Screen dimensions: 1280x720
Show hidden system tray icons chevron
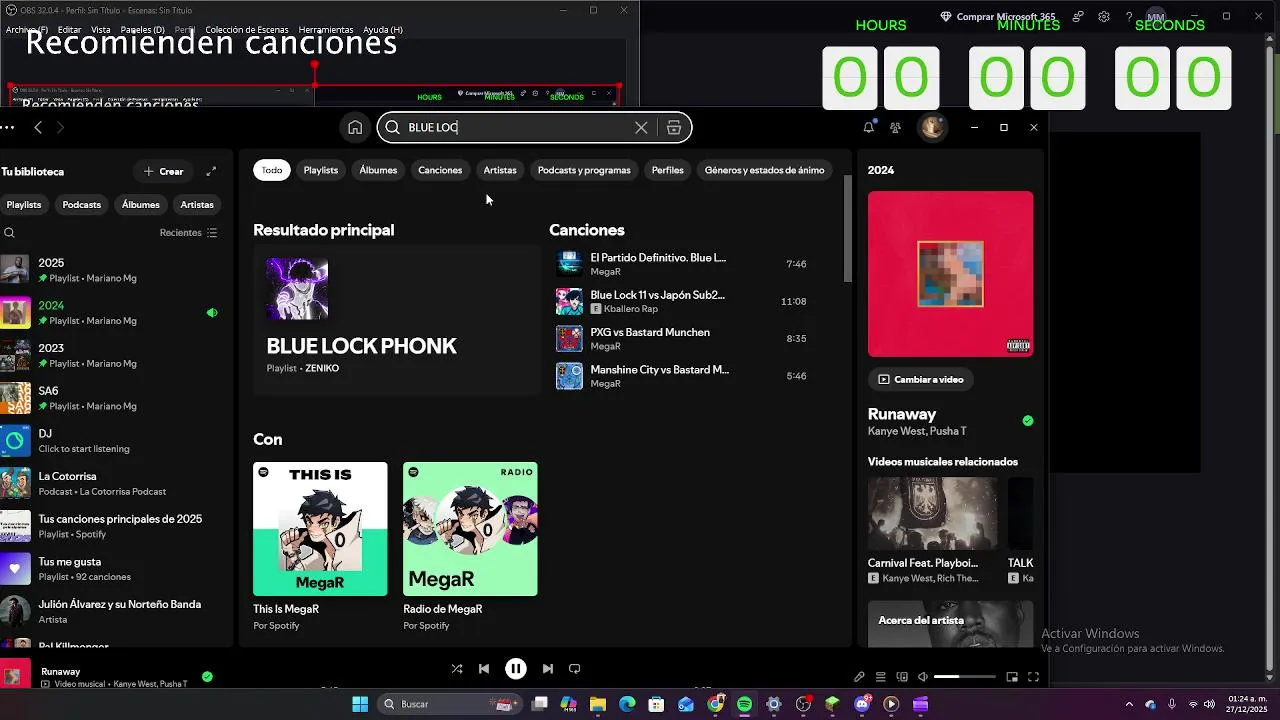[x=1129, y=704]
